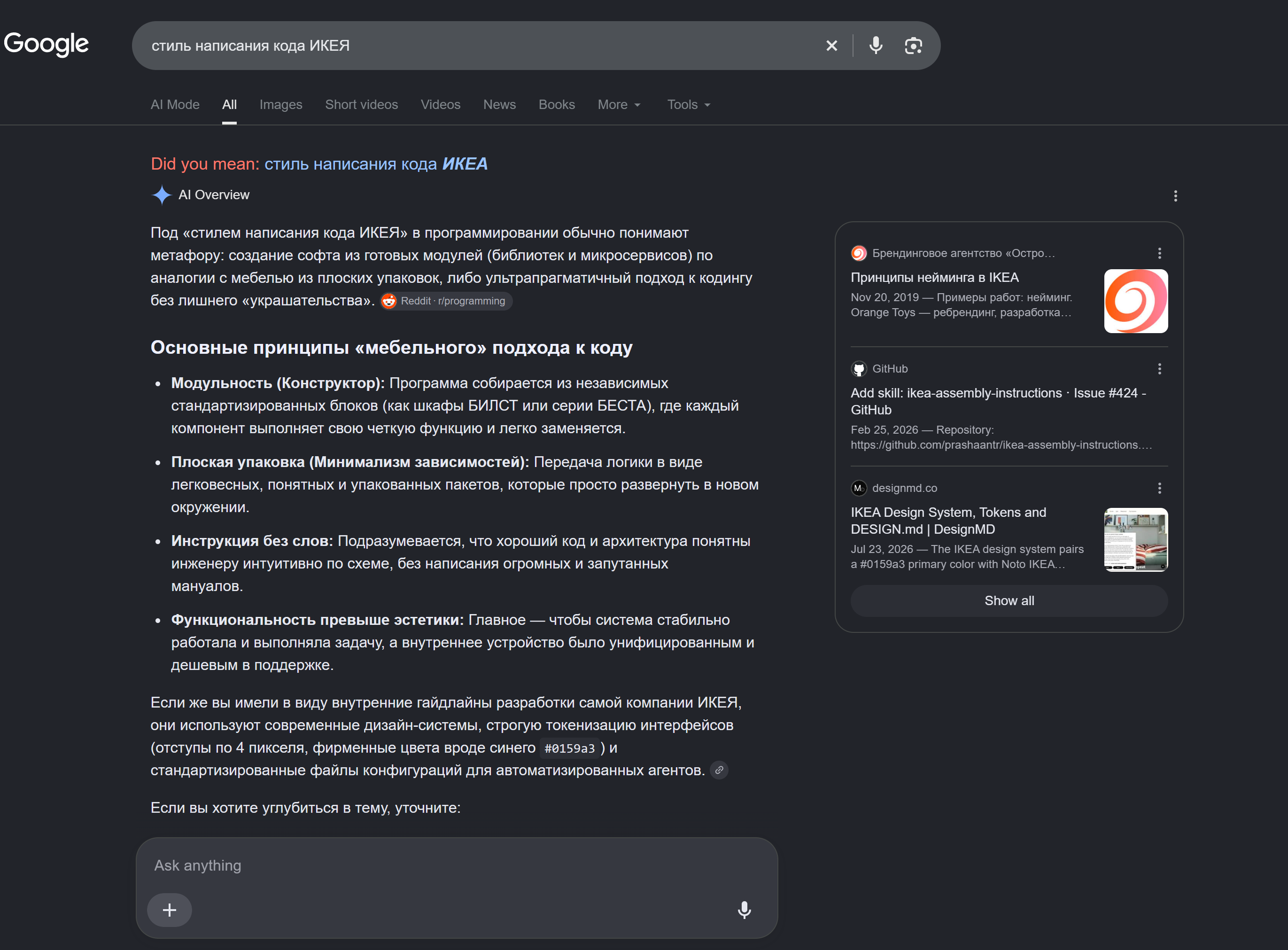Screen dimensions: 1288x950
Task: Clear the search query with the X icon
Action: (831, 46)
